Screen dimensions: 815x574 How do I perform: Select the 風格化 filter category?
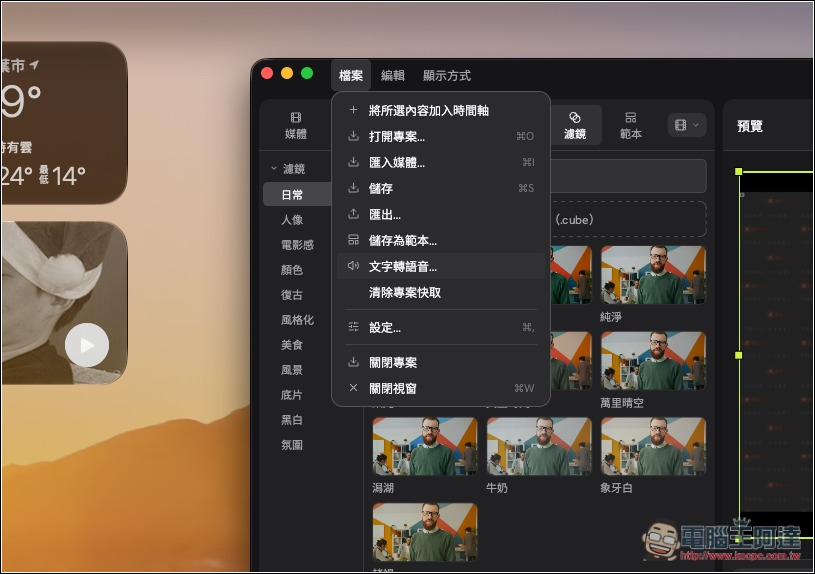coord(297,319)
